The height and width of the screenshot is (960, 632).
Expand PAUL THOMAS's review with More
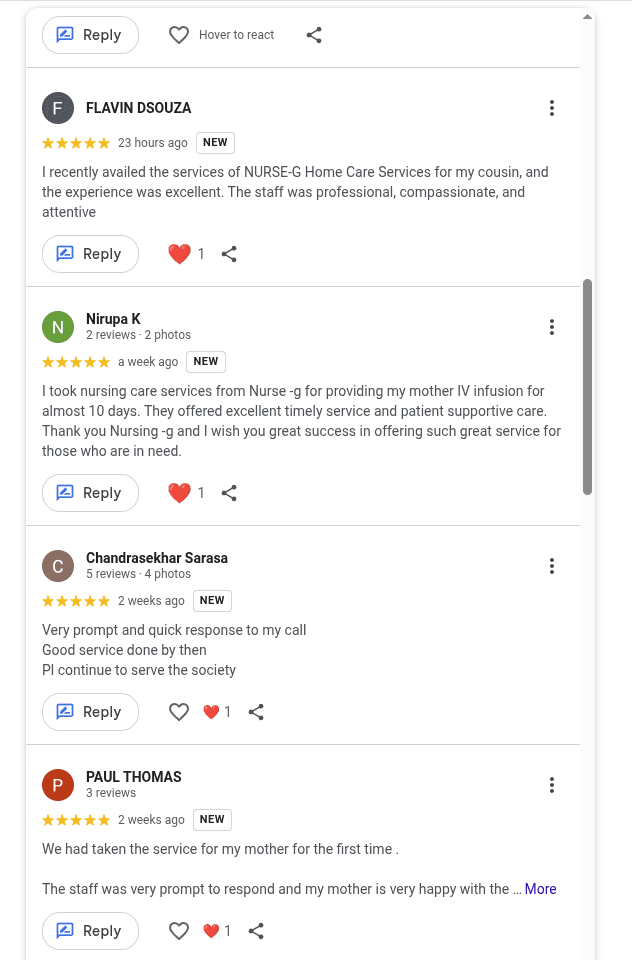(x=540, y=889)
